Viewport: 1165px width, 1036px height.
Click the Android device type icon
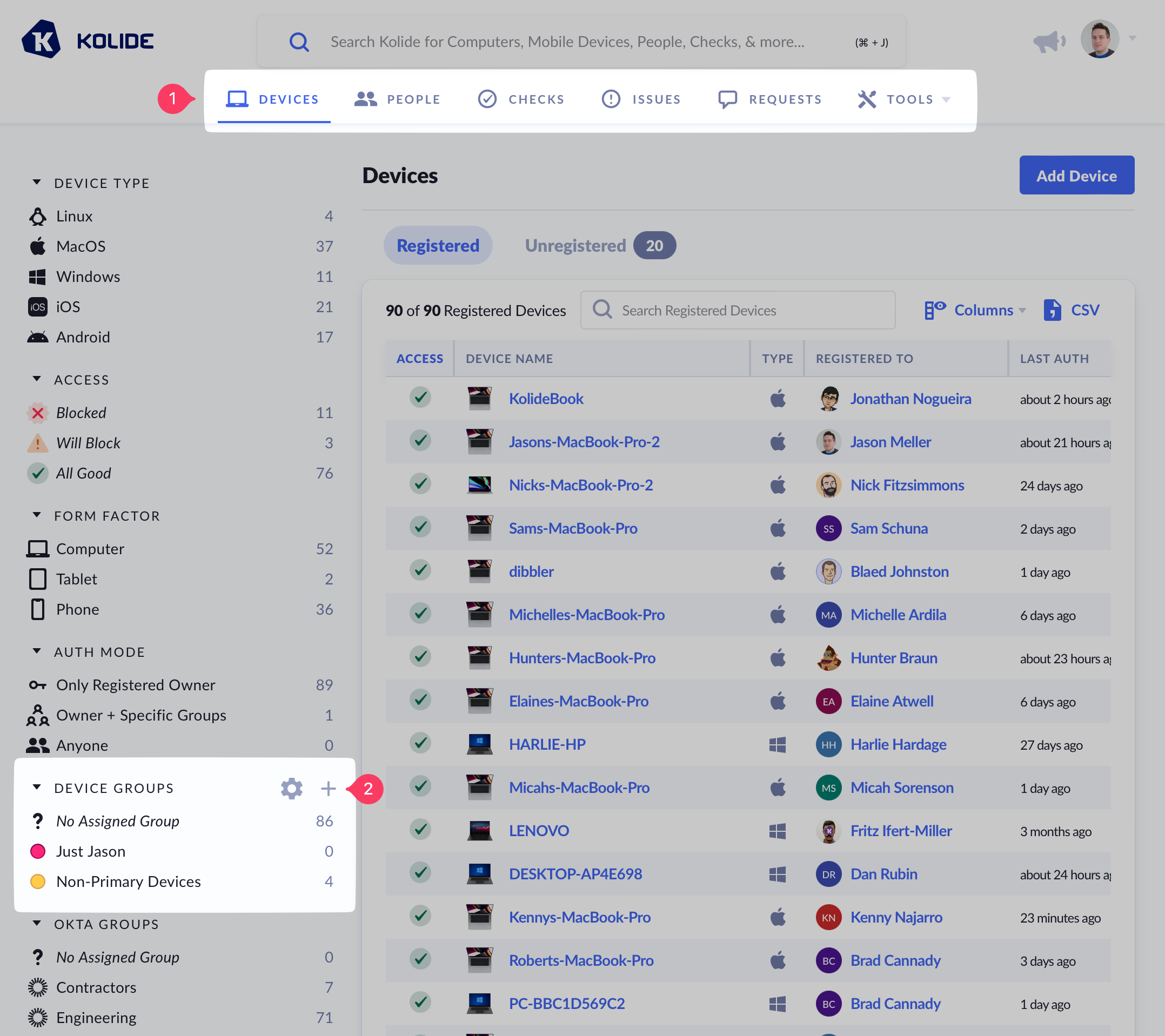point(38,338)
